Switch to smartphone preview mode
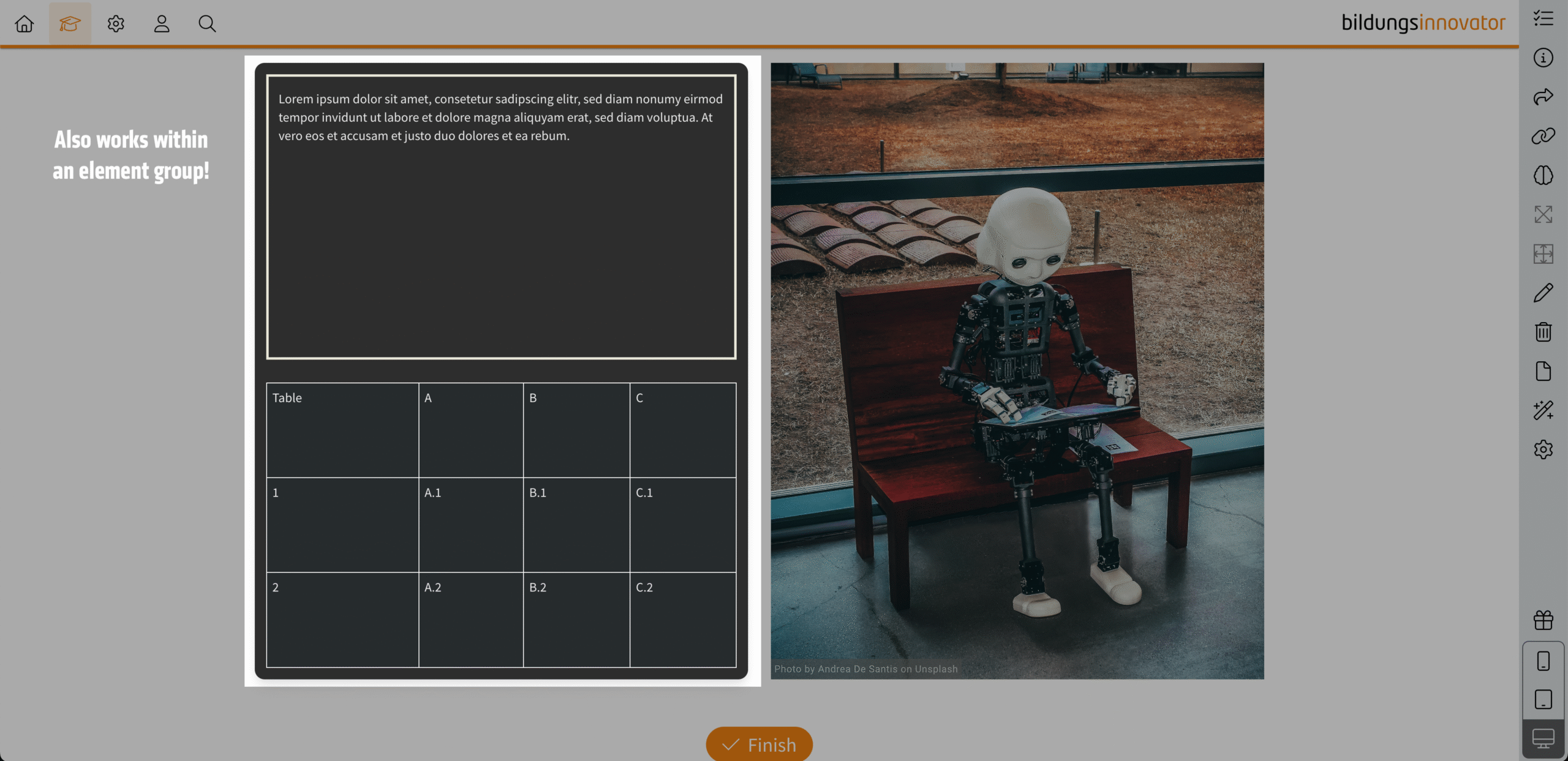 pyautogui.click(x=1543, y=661)
